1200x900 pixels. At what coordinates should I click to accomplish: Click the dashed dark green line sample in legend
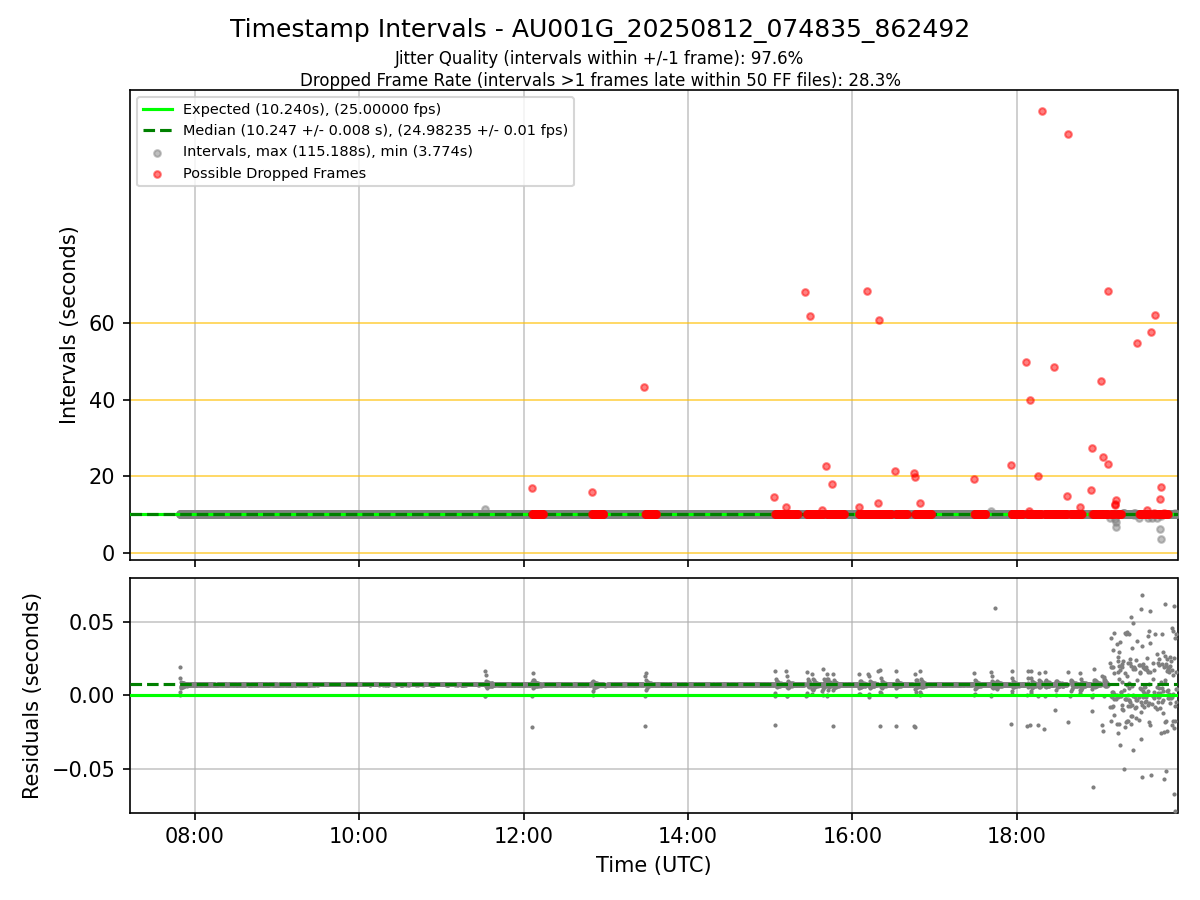tap(158, 130)
